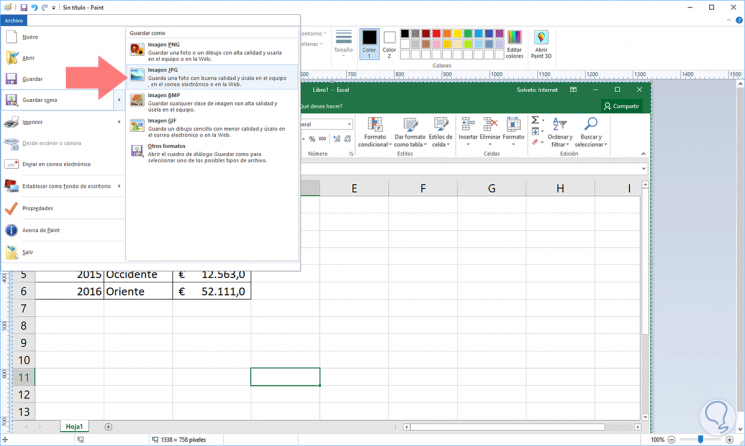Screen dimensions: 745x446
Task: Pick the purple color in palette
Action: [x=499, y=33]
